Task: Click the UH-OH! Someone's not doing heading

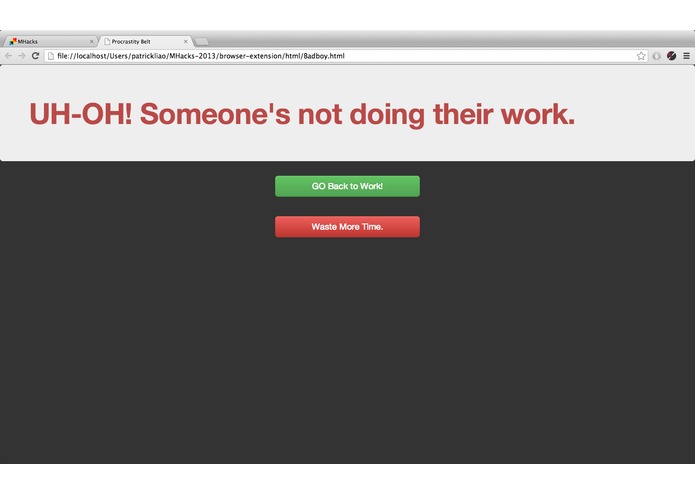Action: pyautogui.click(x=302, y=114)
